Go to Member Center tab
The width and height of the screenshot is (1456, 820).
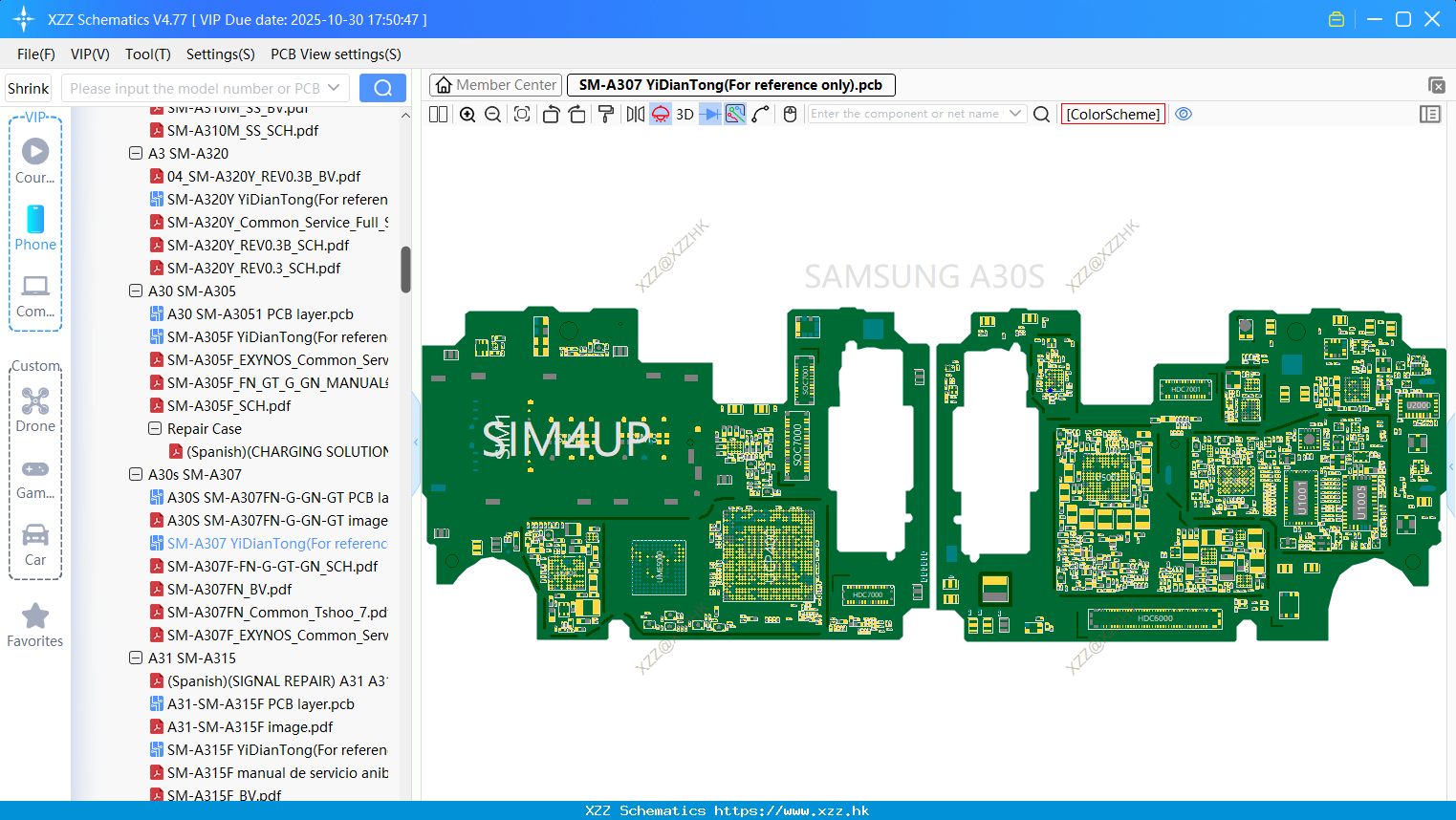pos(496,85)
